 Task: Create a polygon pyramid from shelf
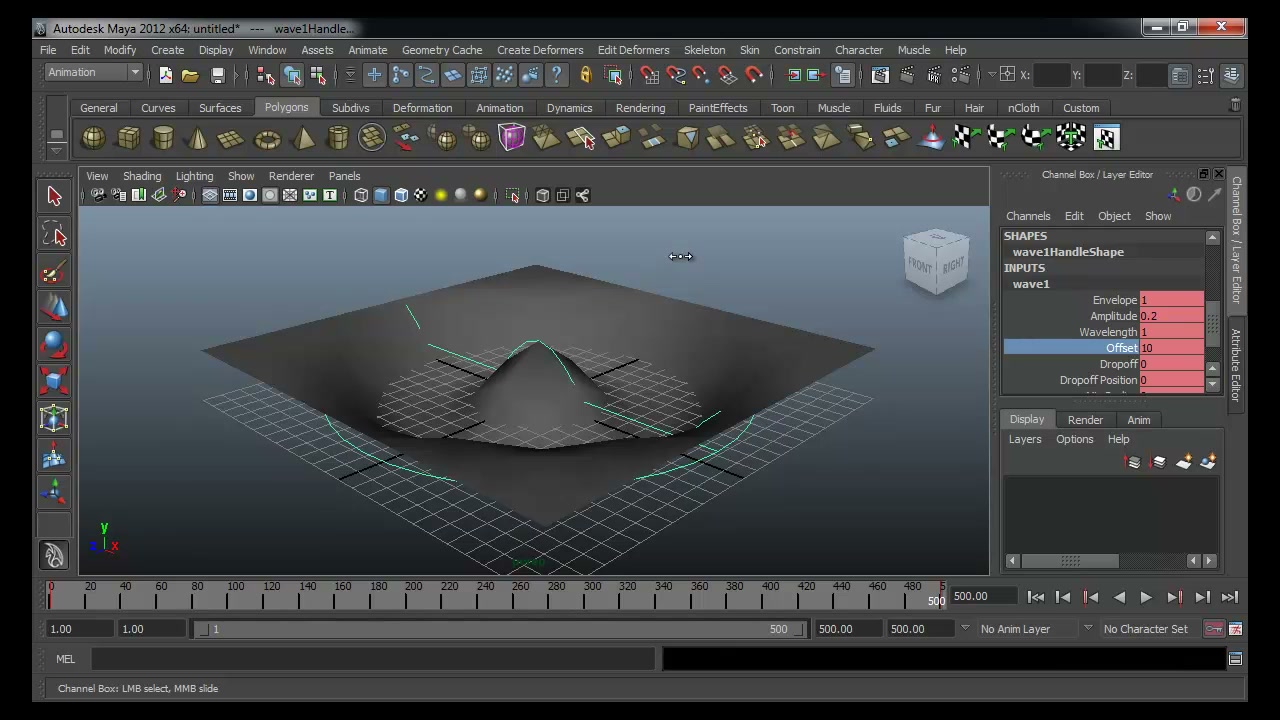[303, 138]
